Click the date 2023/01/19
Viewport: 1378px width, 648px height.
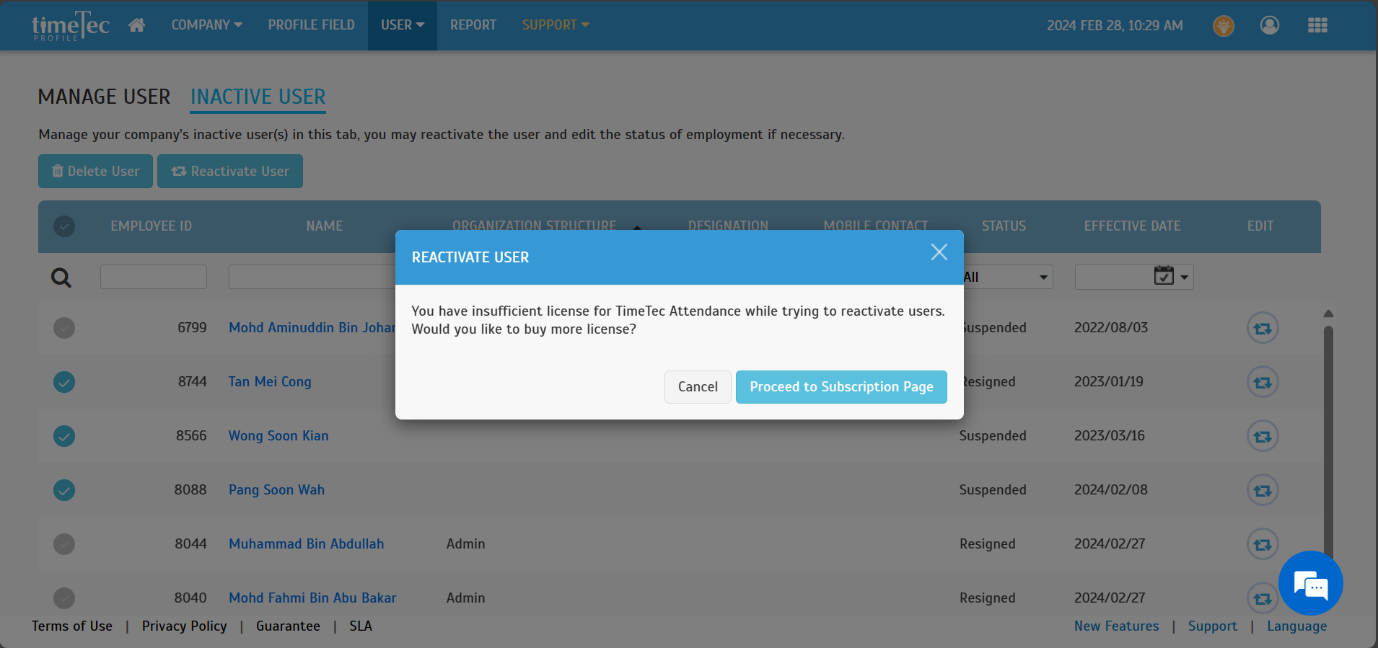pyautogui.click(x=1111, y=382)
